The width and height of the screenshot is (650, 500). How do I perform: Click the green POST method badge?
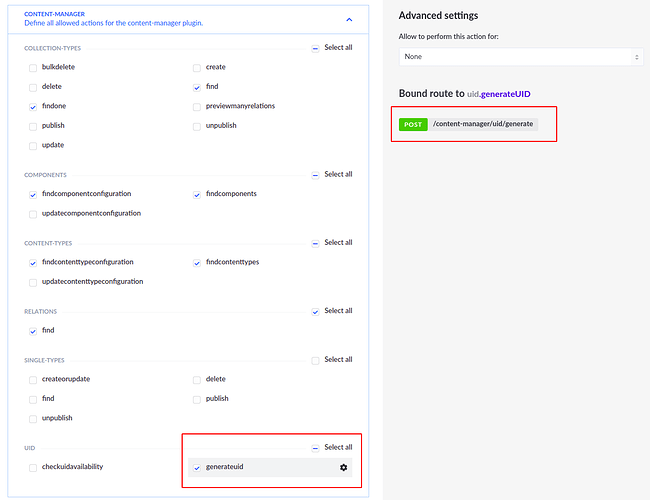[412, 124]
